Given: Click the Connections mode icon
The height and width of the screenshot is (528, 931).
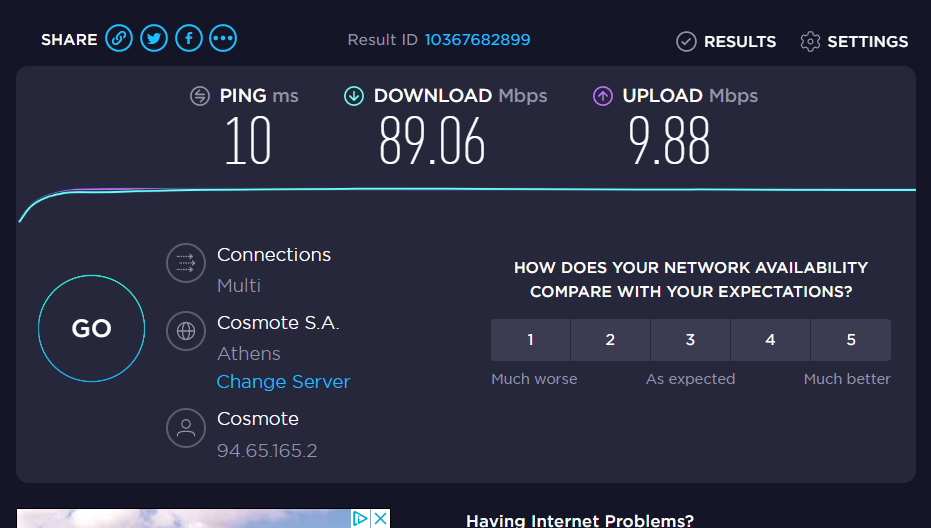Looking at the screenshot, I should (186, 263).
